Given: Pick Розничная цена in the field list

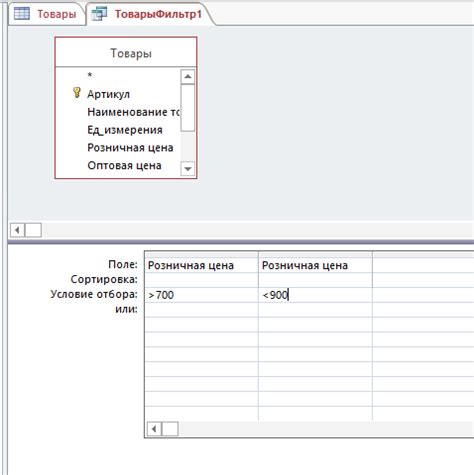Looking at the screenshot, I should tap(130, 148).
